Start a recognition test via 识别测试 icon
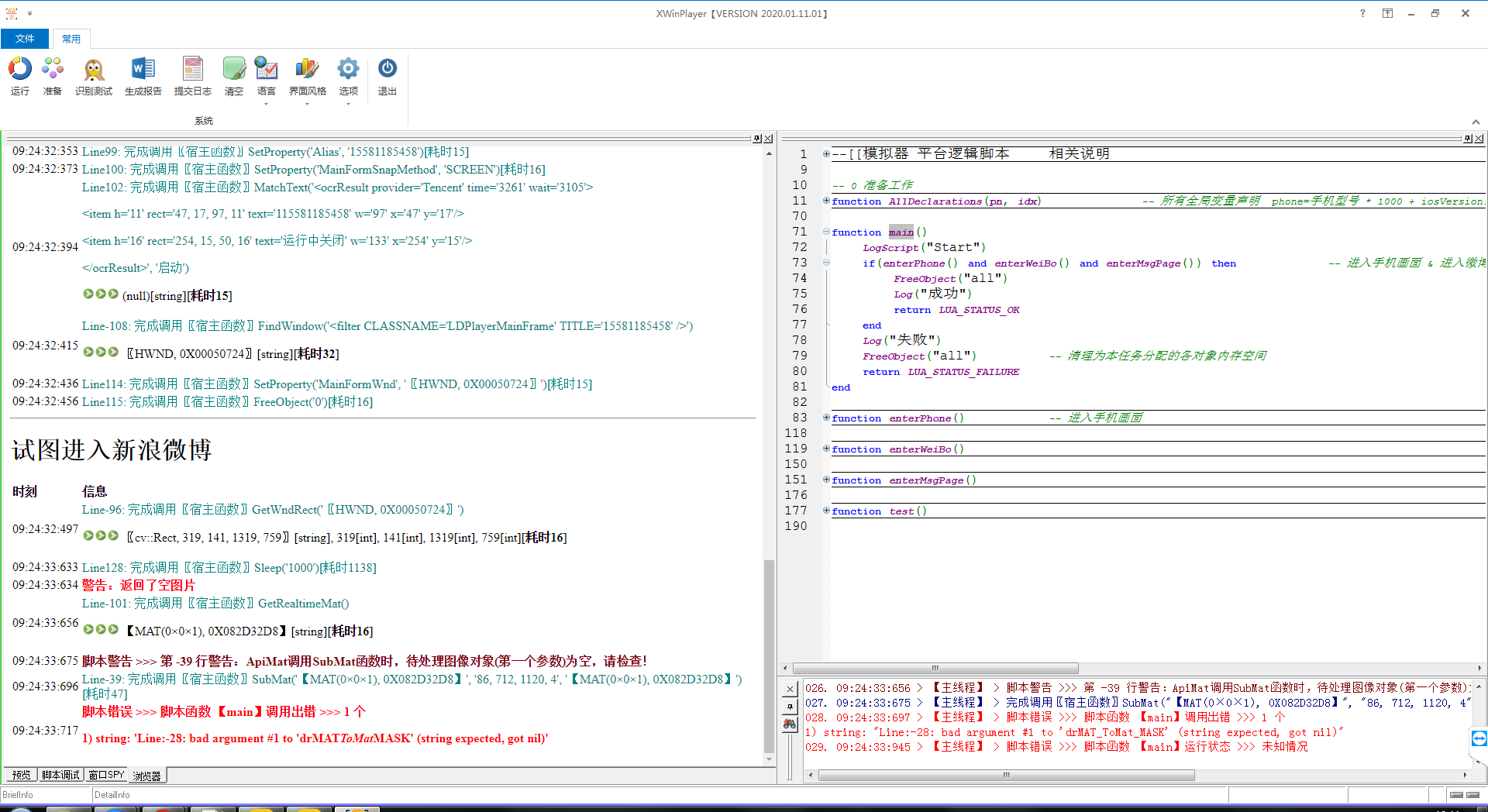Screen dimensions: 1488x812 (x=94, y=75)
